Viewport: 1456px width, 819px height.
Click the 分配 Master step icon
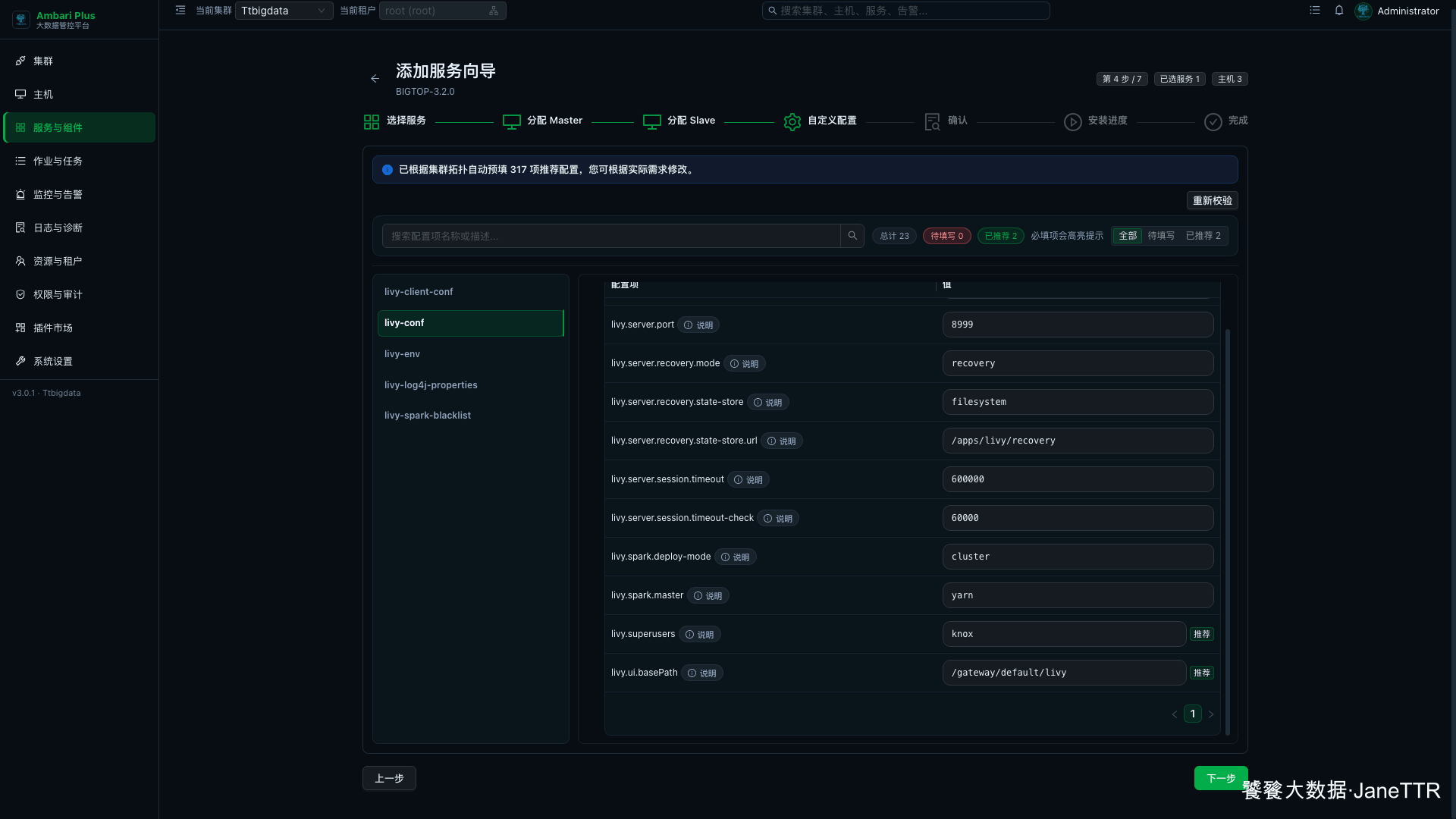[512, 121]
